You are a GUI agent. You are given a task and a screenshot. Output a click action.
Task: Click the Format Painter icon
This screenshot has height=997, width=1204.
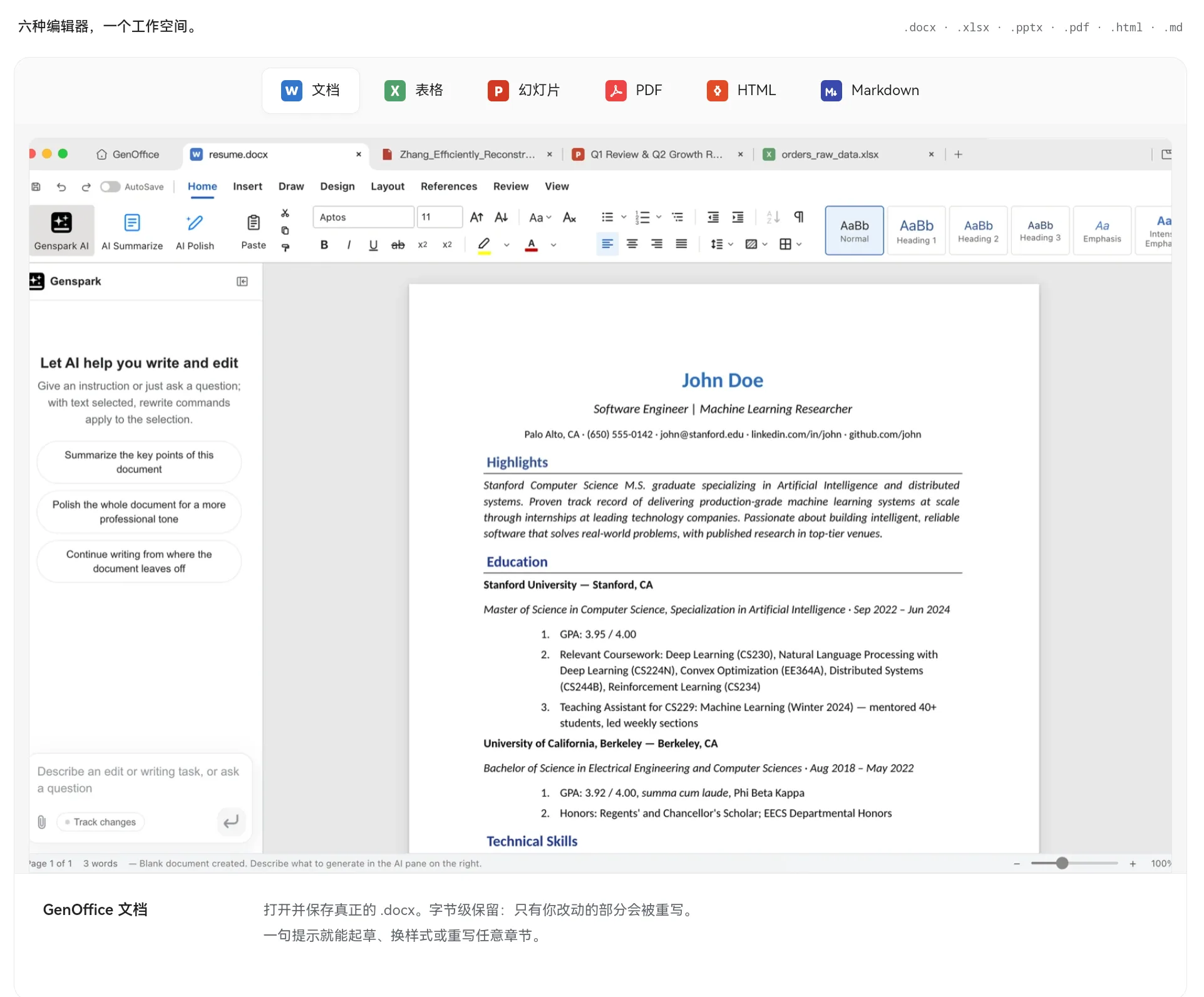pyautogui.click(x=286, y=247)
